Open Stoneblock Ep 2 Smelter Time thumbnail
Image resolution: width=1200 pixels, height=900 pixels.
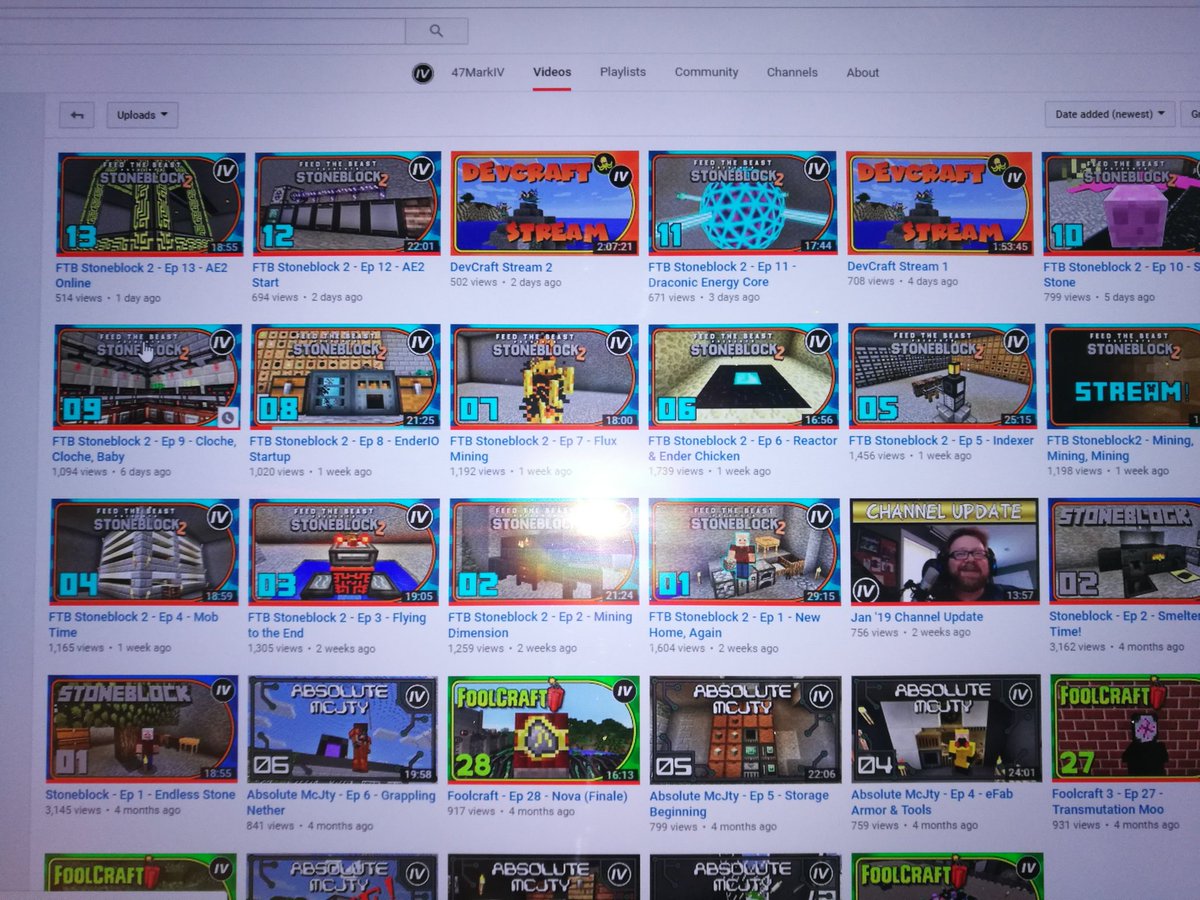point(1124,551)
